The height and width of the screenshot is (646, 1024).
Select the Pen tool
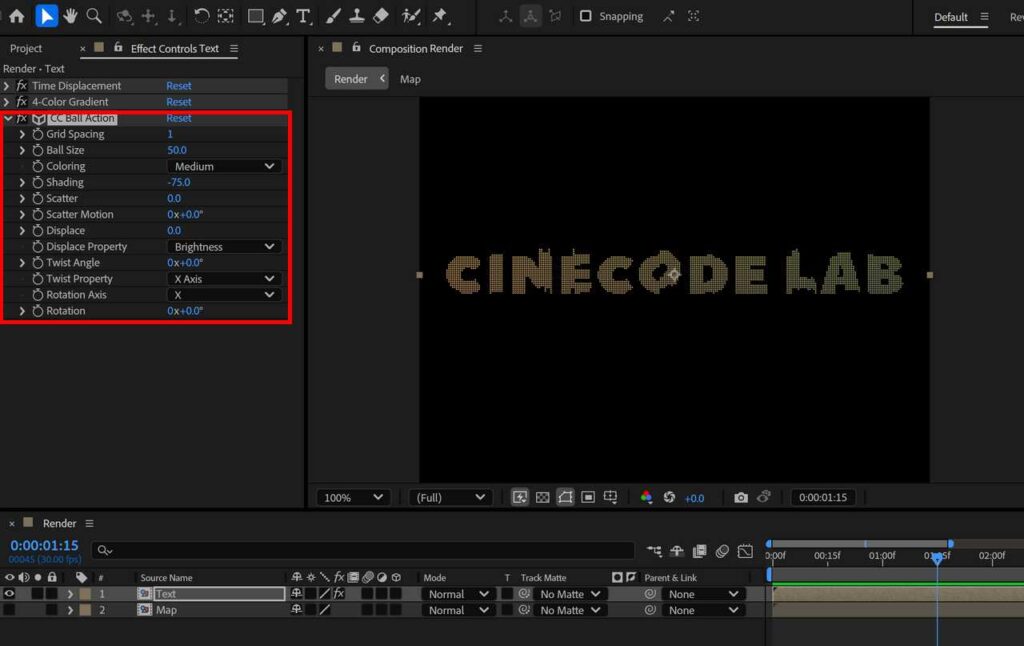pos(280,16)
